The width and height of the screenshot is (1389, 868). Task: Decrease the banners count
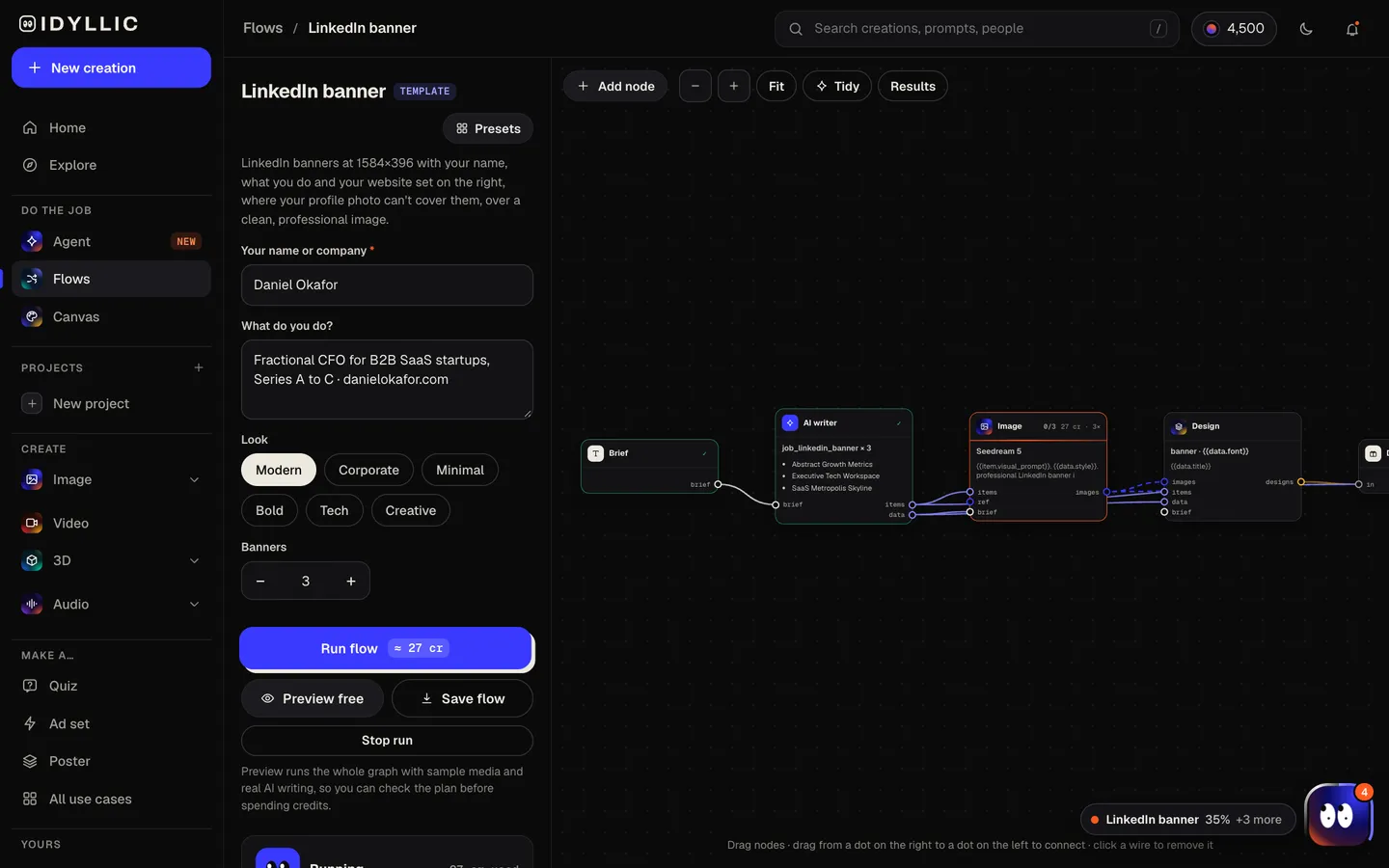tap(260, 581)
